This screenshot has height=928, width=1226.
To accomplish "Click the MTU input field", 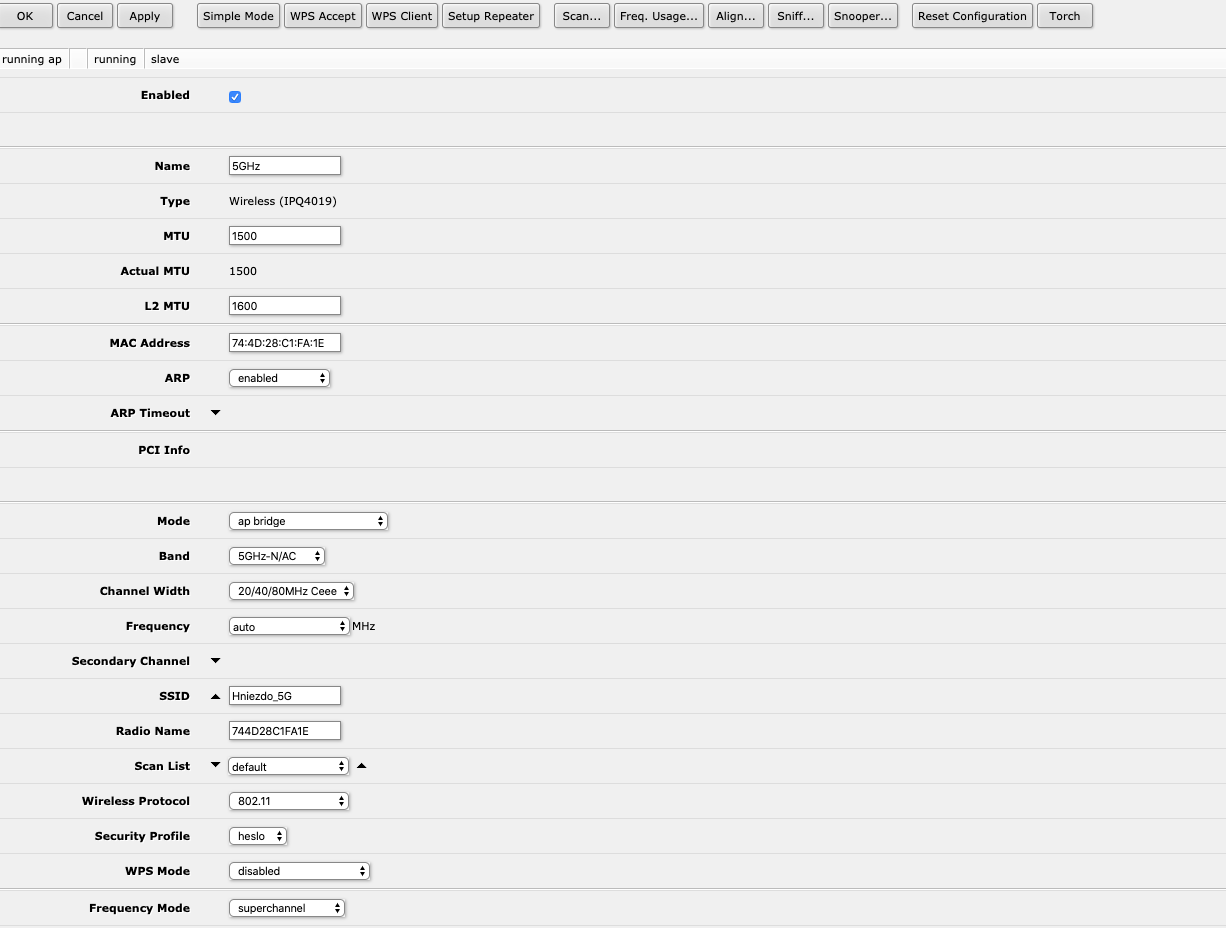I will (285, 236).
